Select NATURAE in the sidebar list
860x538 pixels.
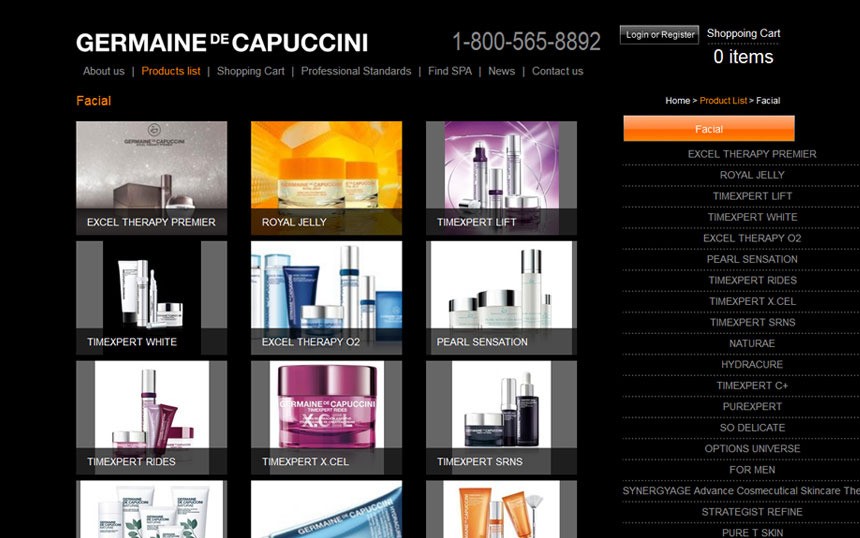click(x=752, y=343)
